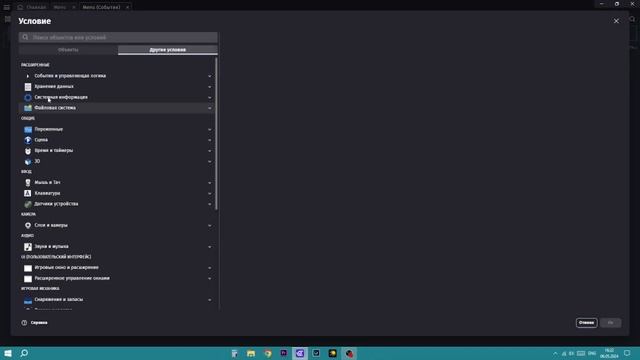This screenshot has height=360, width=640.
Task: Close the Условие dialog with the X
Action: tap(616, 21)
